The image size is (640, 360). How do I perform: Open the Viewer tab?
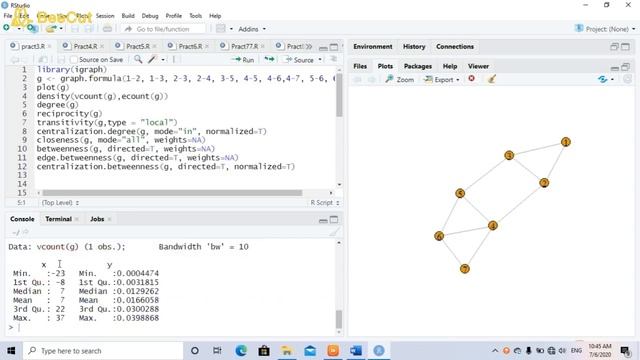tap(478, 66)
